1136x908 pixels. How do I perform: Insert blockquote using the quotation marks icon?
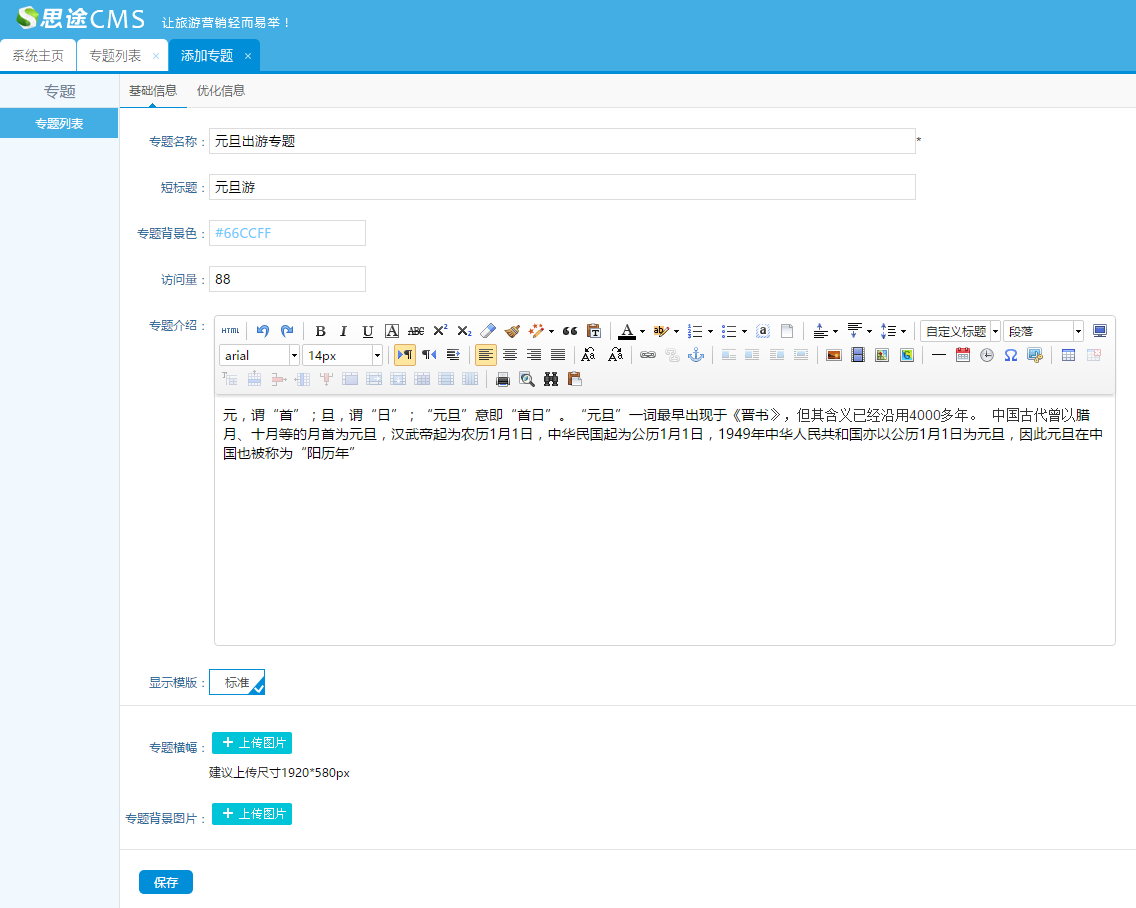pos(570,331)
